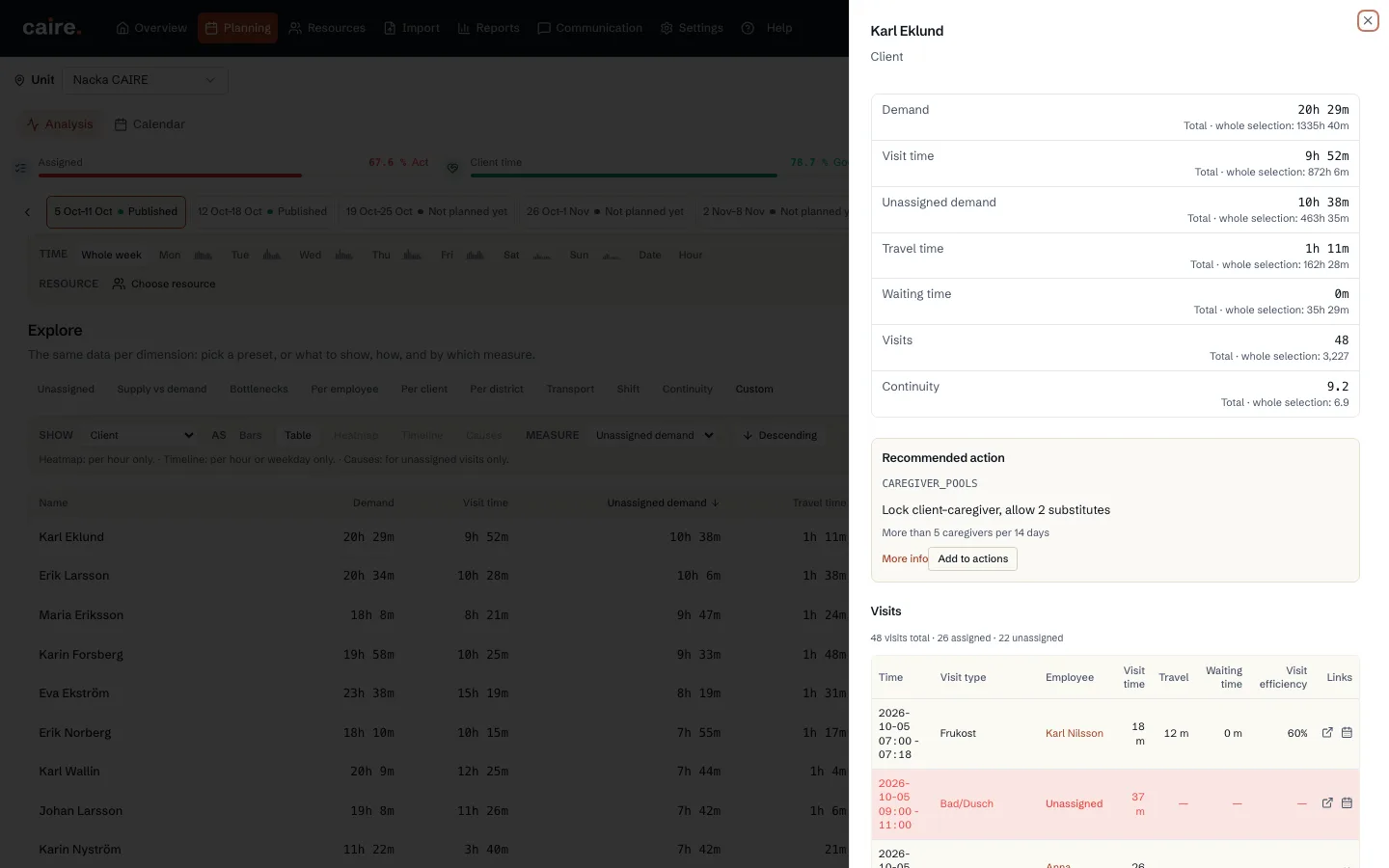
Task: Switch the view to Bars
Action: coord(250,435)
